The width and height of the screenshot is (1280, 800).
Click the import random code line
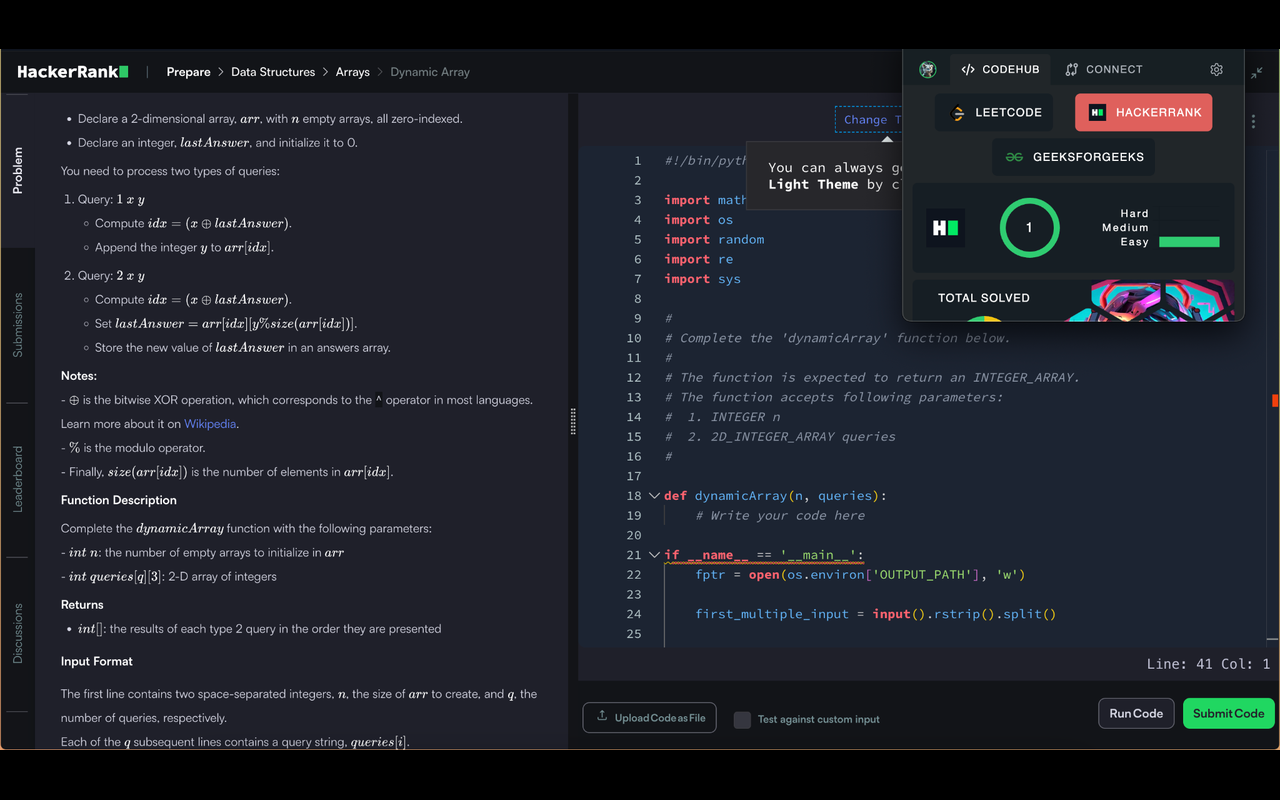point(714,240)
